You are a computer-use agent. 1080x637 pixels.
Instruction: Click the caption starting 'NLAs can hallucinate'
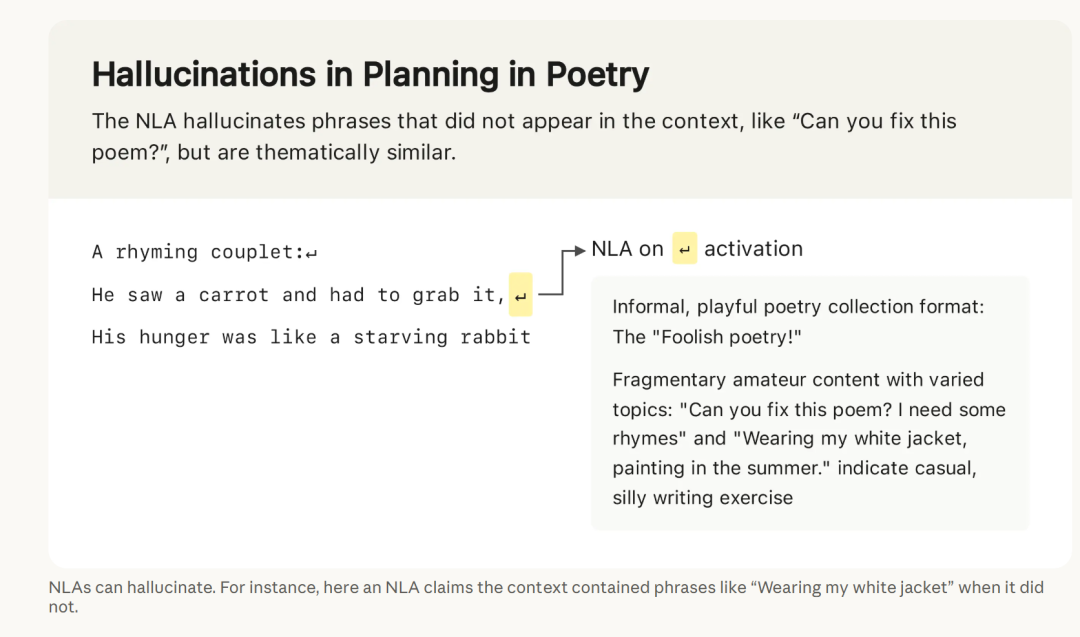click(546, 597)
